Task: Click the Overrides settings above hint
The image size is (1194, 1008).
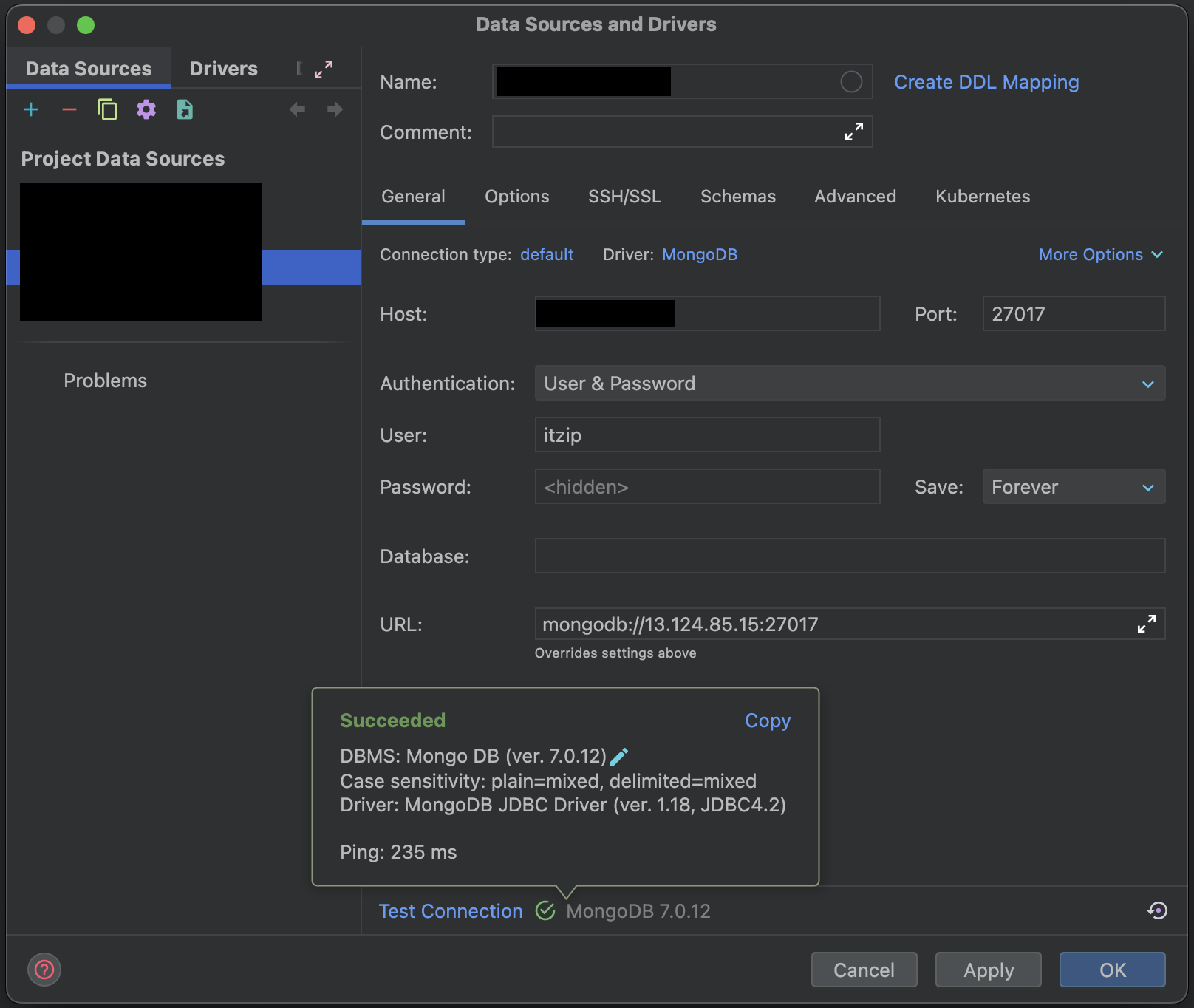Action: (615, 653)
